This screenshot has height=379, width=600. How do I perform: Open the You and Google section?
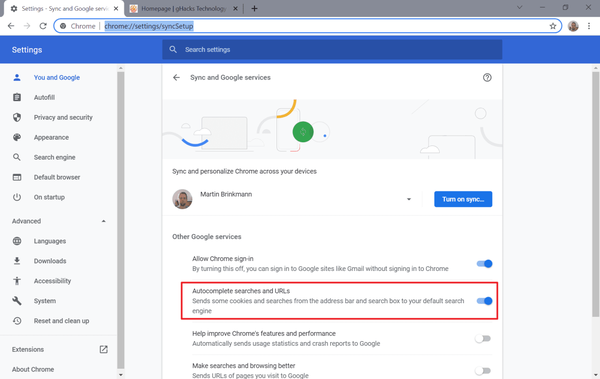[57, 77]
